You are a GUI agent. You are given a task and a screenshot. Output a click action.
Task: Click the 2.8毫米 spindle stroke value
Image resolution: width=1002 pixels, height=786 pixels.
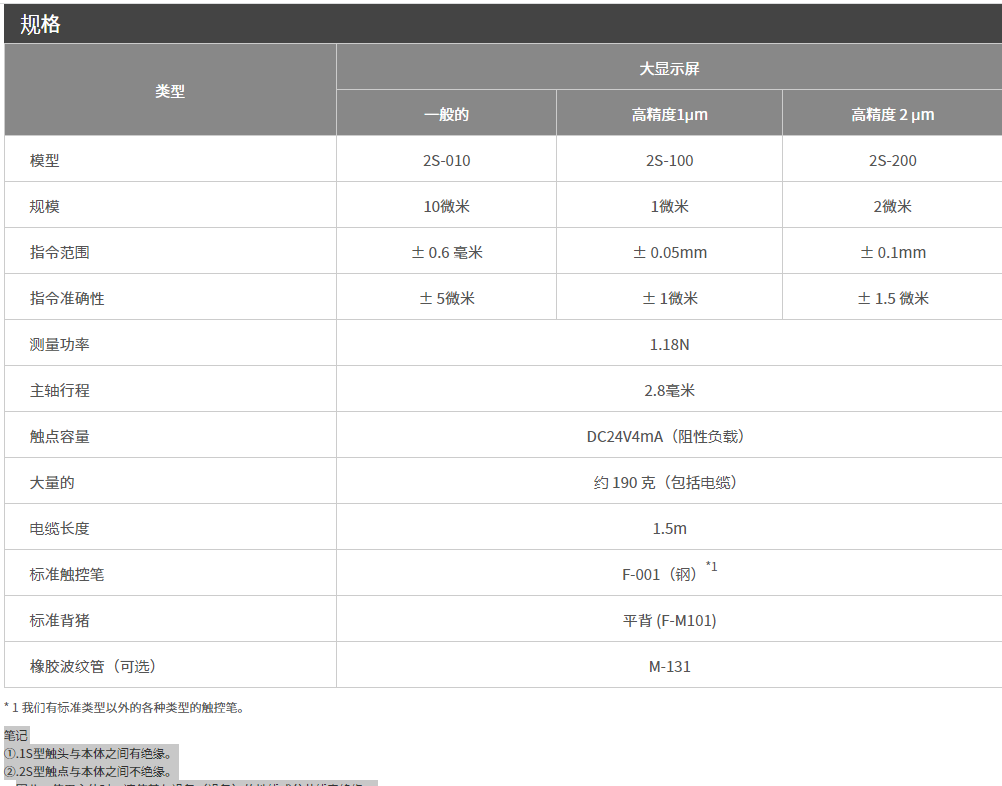(x=668, y=389)
